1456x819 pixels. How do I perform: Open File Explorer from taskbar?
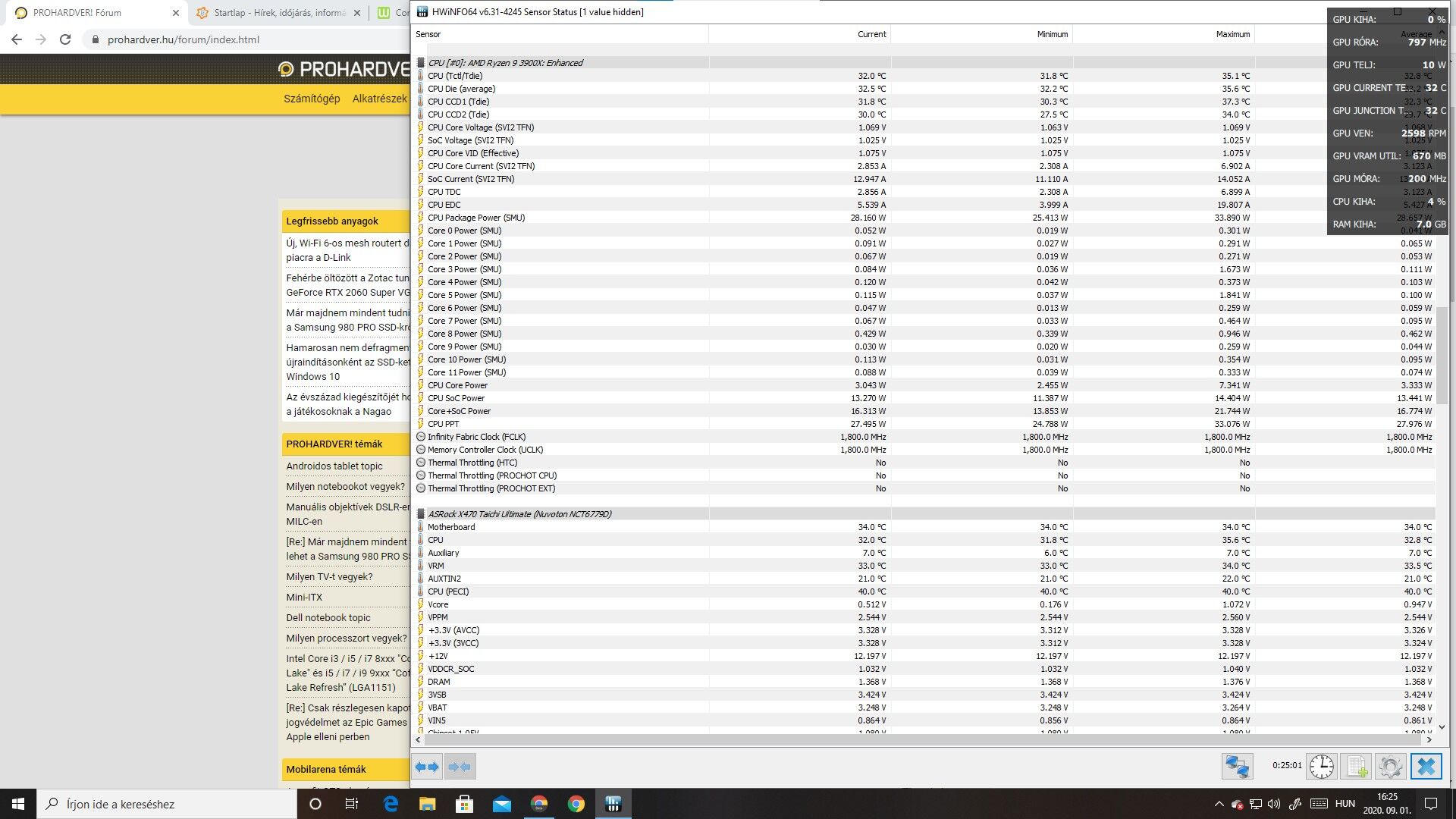428,804
